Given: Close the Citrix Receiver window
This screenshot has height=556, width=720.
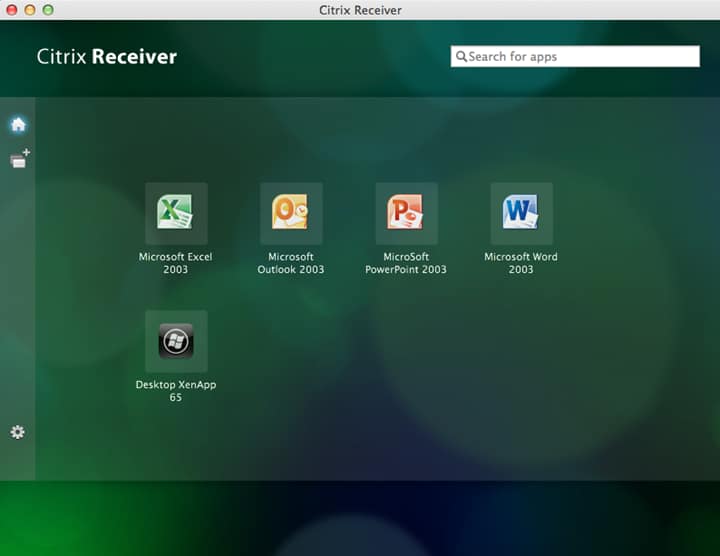Looking at the screenshot, I should point(12,10).
